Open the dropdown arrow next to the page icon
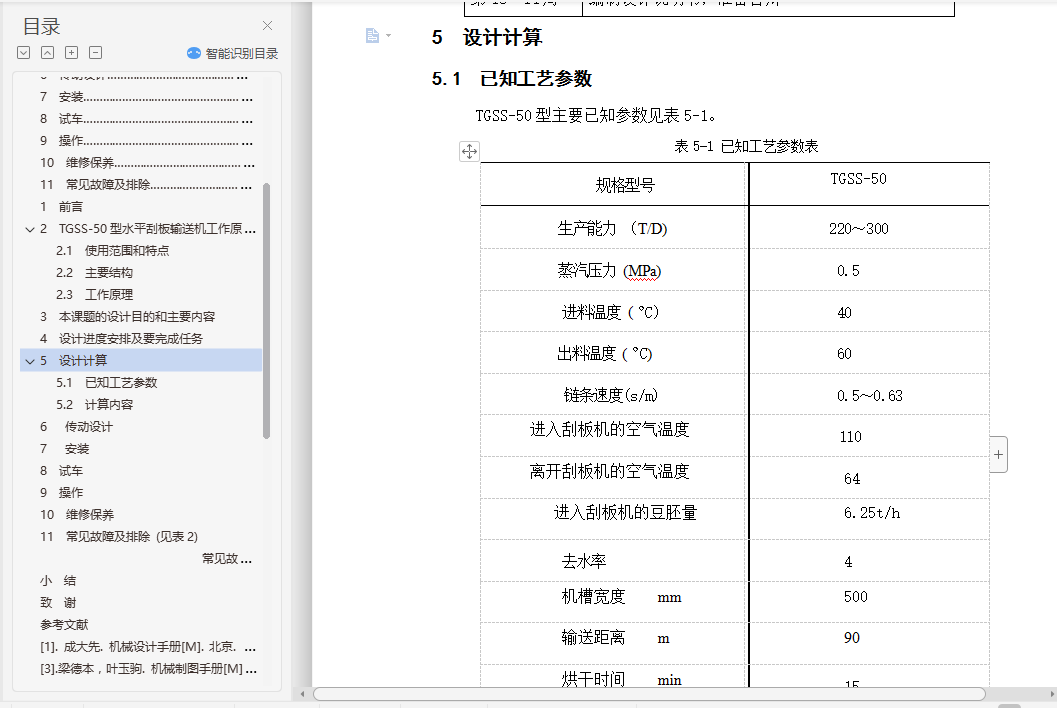Viewport: 1057px width, 708px height. point(388,36)
